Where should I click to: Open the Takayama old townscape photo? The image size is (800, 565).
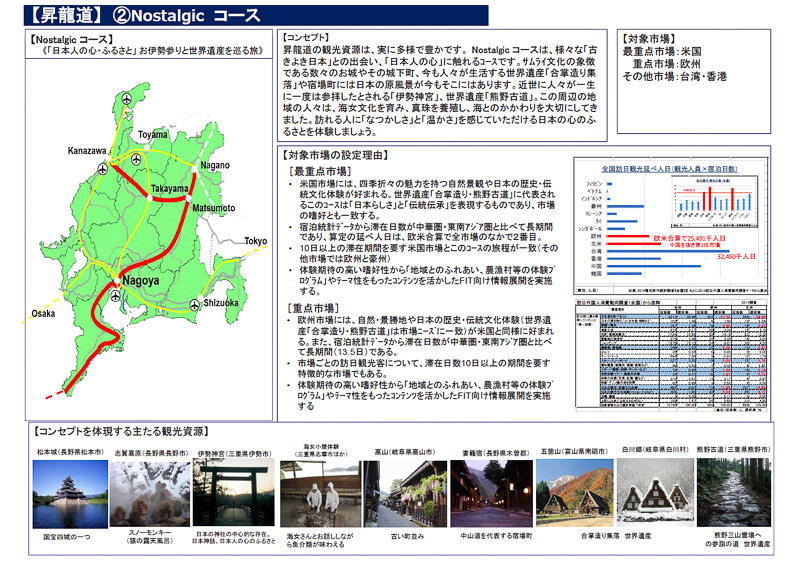(405, 494)
